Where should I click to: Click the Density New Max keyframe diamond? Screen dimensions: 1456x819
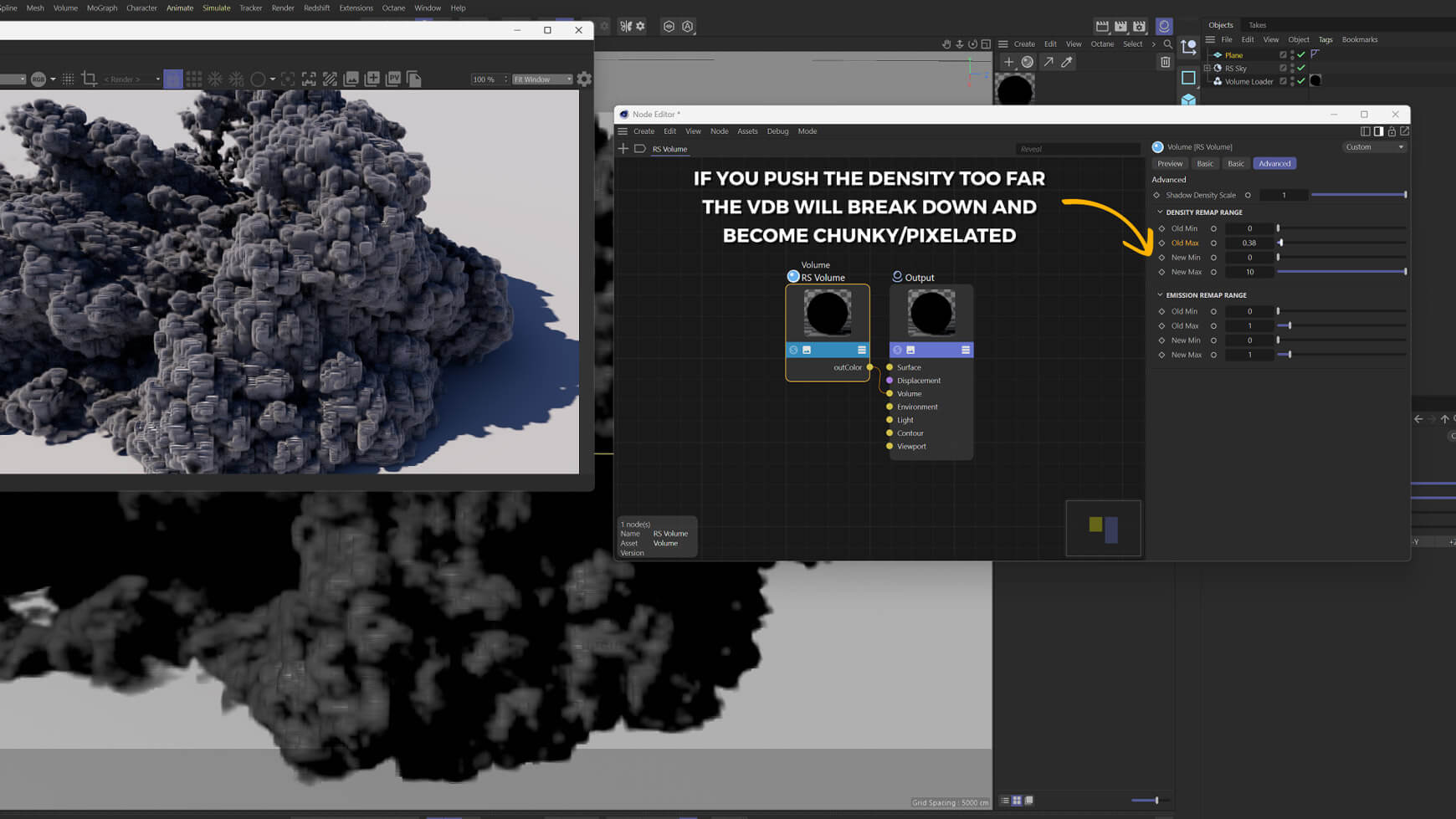click(x=1161, y=272)
